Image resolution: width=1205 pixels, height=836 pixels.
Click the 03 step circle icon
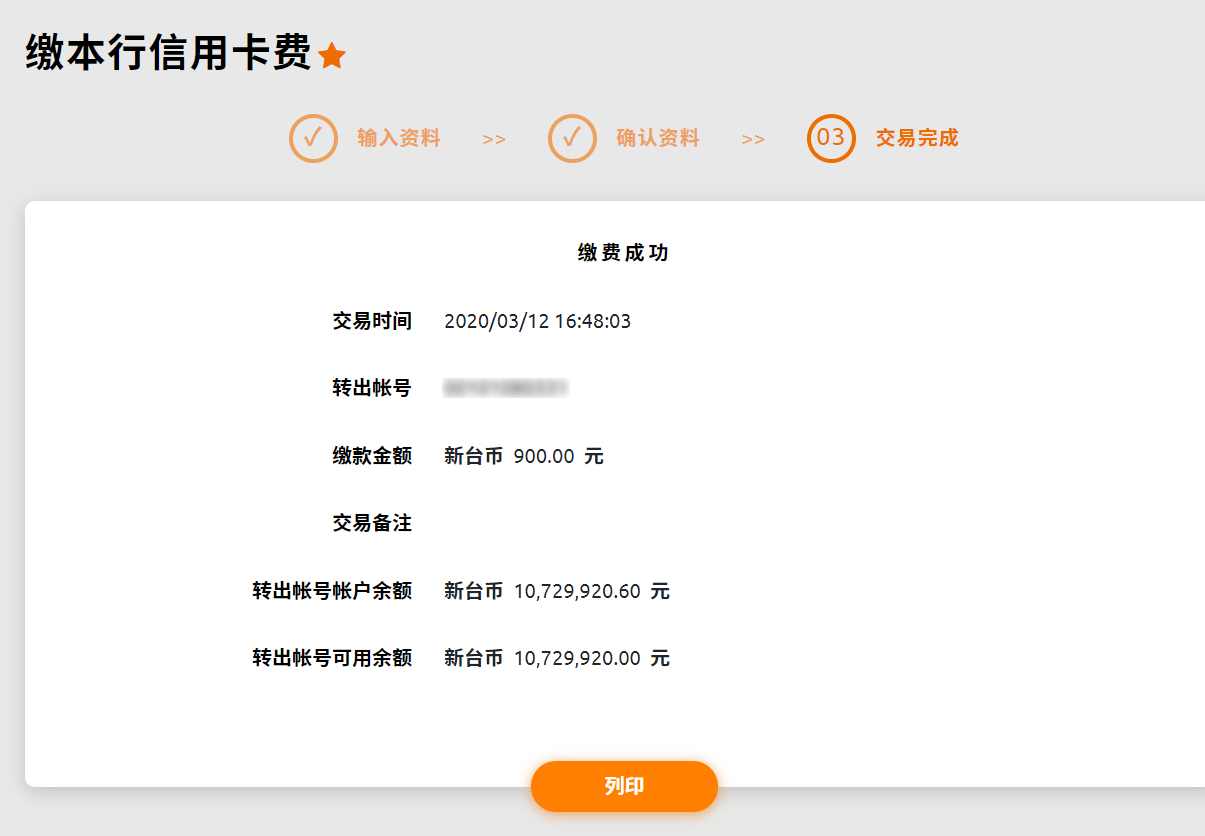831,138
